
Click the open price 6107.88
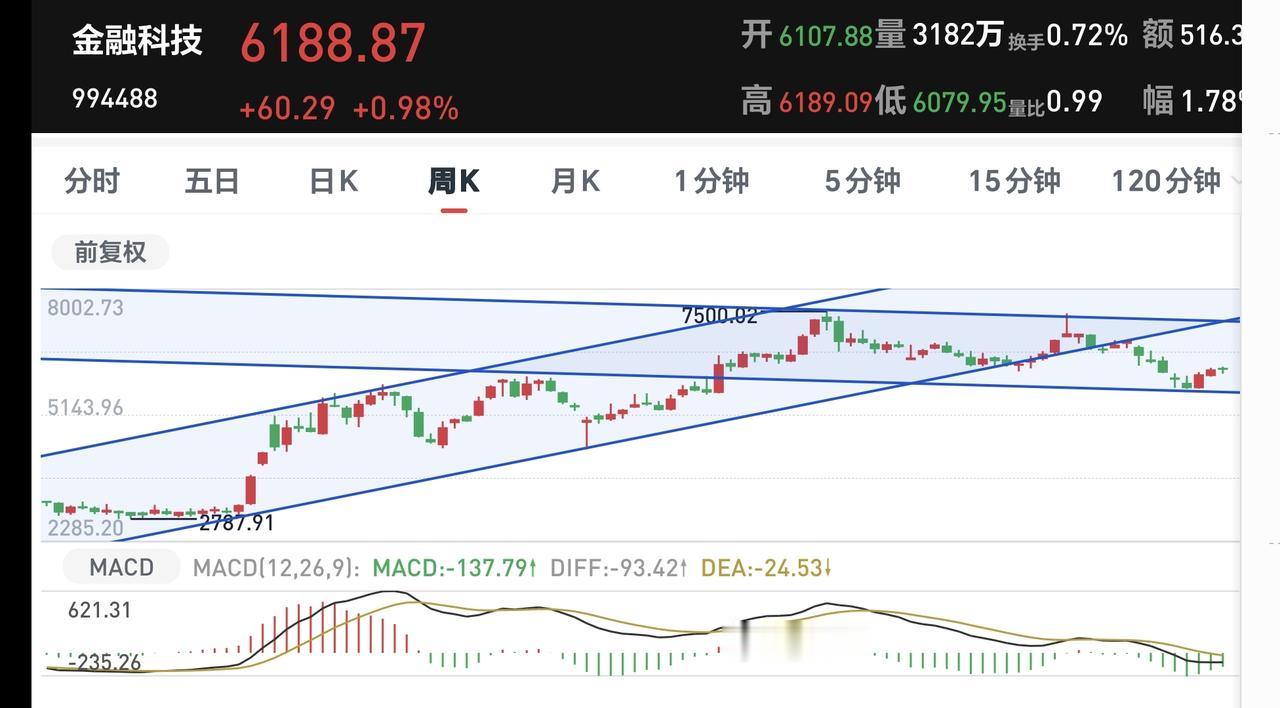click(x=826, y=36)
